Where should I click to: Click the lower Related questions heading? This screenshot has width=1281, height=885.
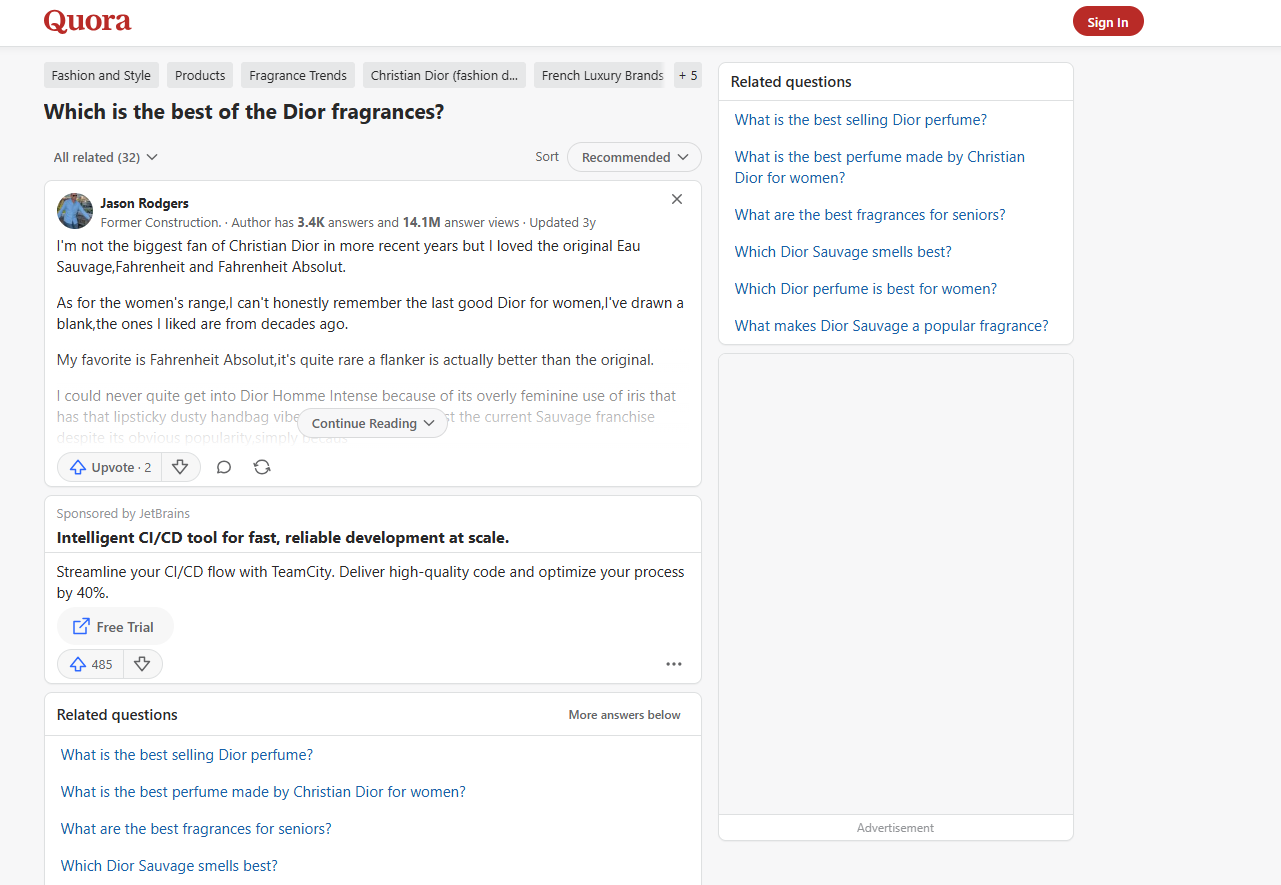tap(117, 715)
